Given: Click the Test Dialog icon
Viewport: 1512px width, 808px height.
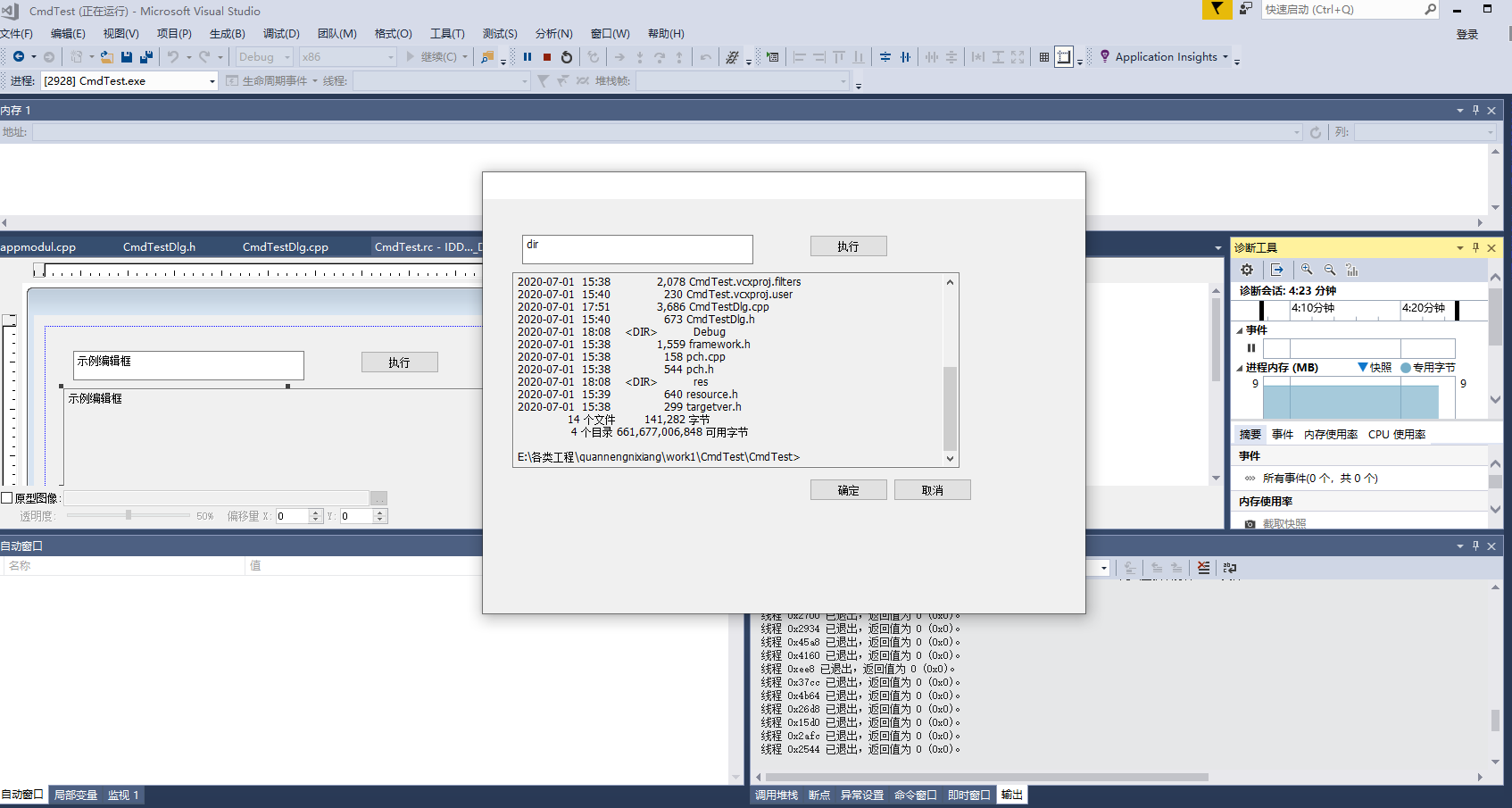Looking at the screenshot, I should tap(773, 57).
